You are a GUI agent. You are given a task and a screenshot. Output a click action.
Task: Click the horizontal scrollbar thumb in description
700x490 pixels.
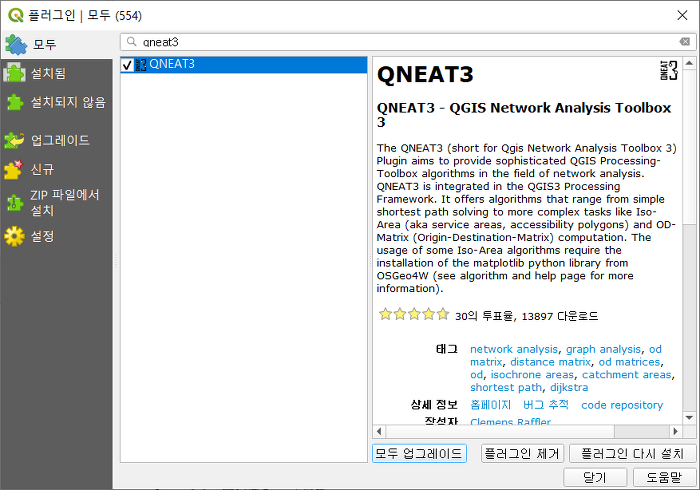[x=500, y=431]
